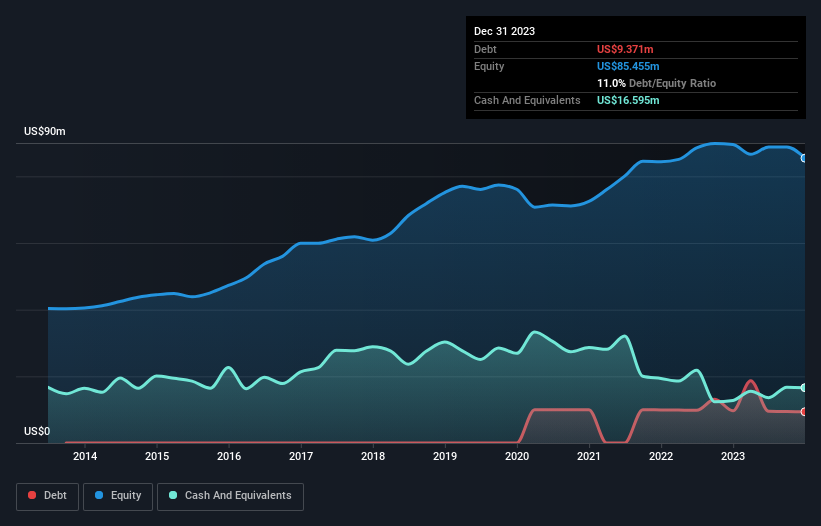Click the US$9.371m debt value
The height and width of the screenshot is (526, 821).
pos(625,49)
